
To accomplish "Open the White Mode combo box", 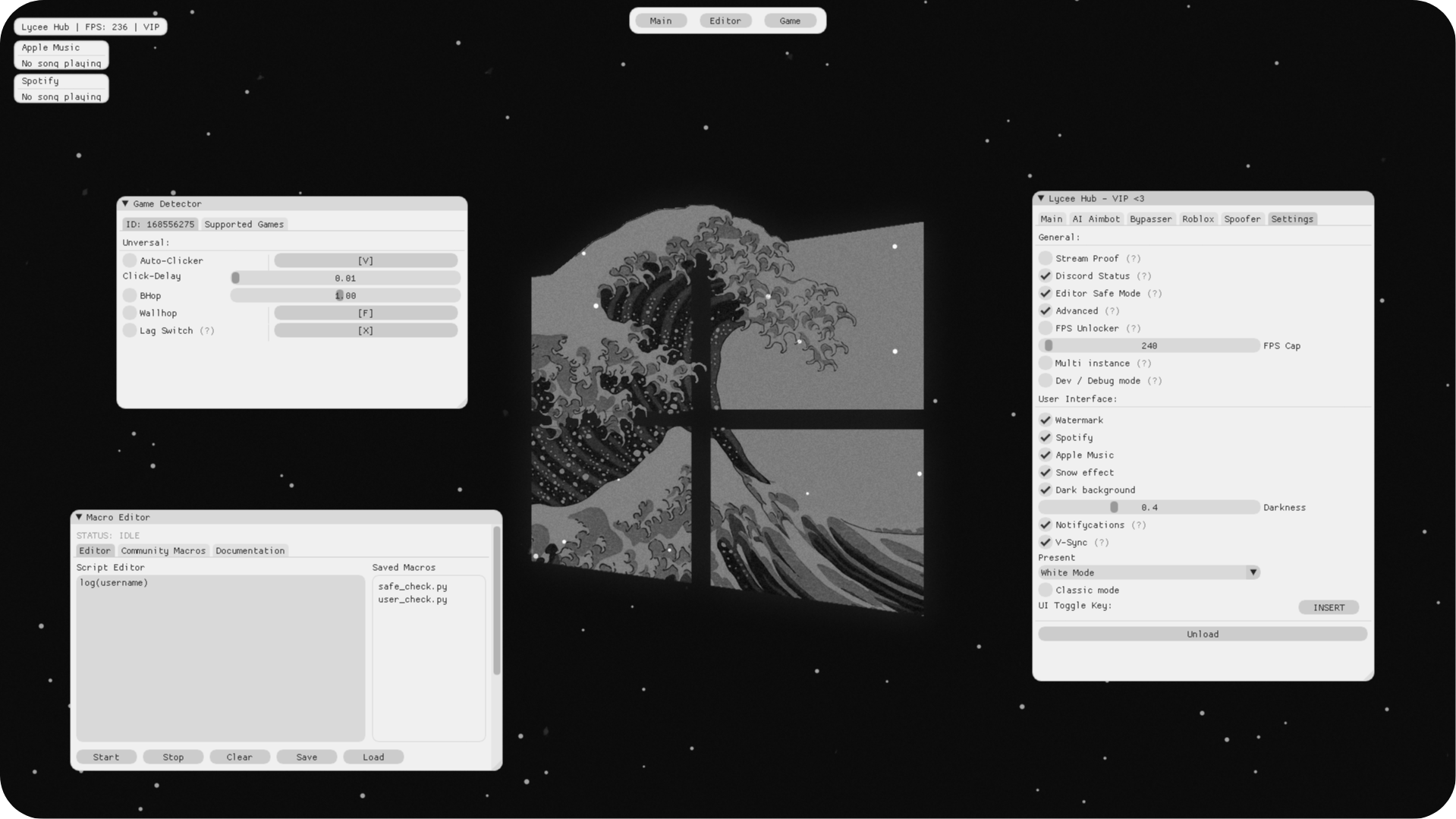I will (1149, 572).
